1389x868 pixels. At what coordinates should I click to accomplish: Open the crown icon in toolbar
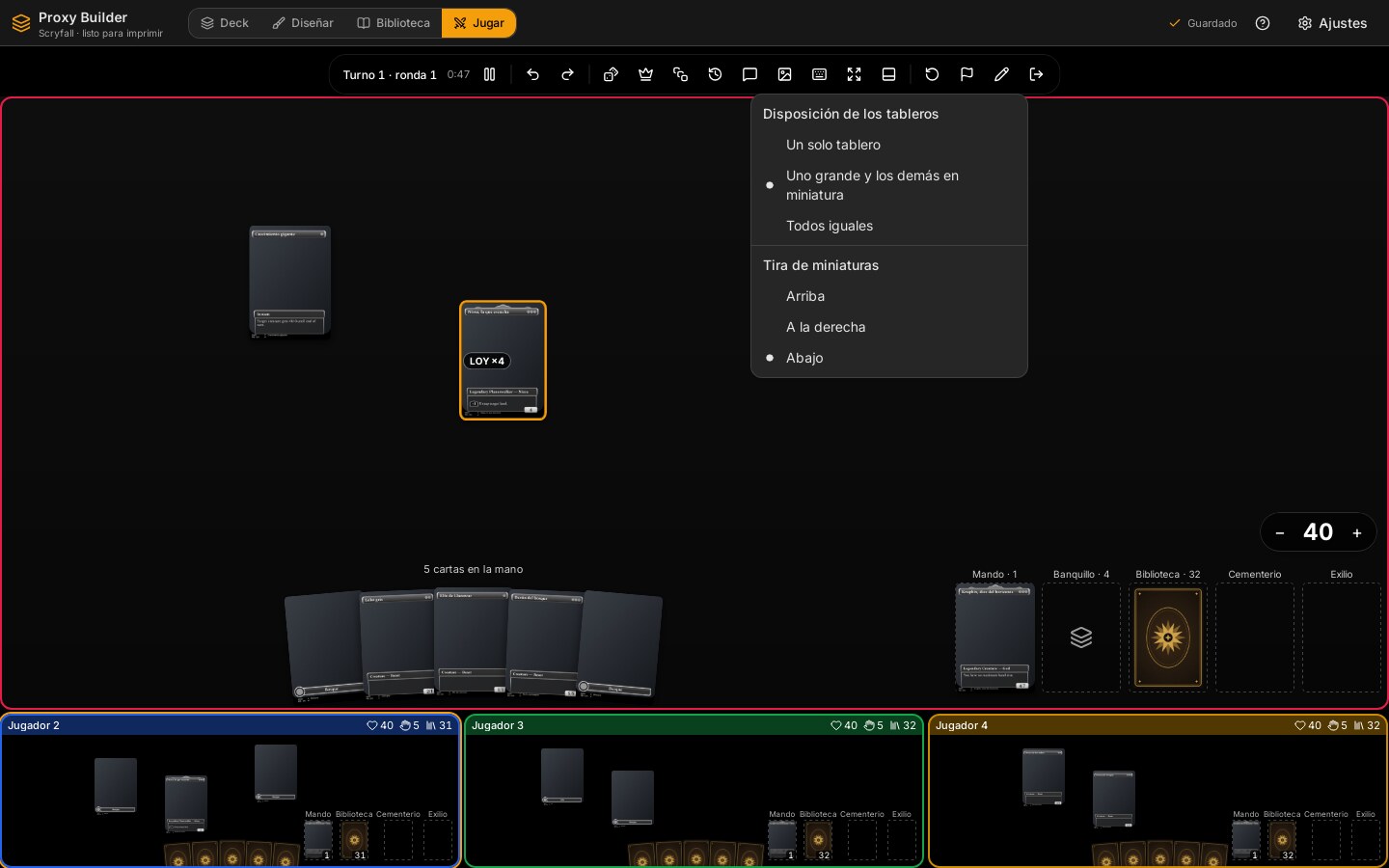(x=645, y=74)
